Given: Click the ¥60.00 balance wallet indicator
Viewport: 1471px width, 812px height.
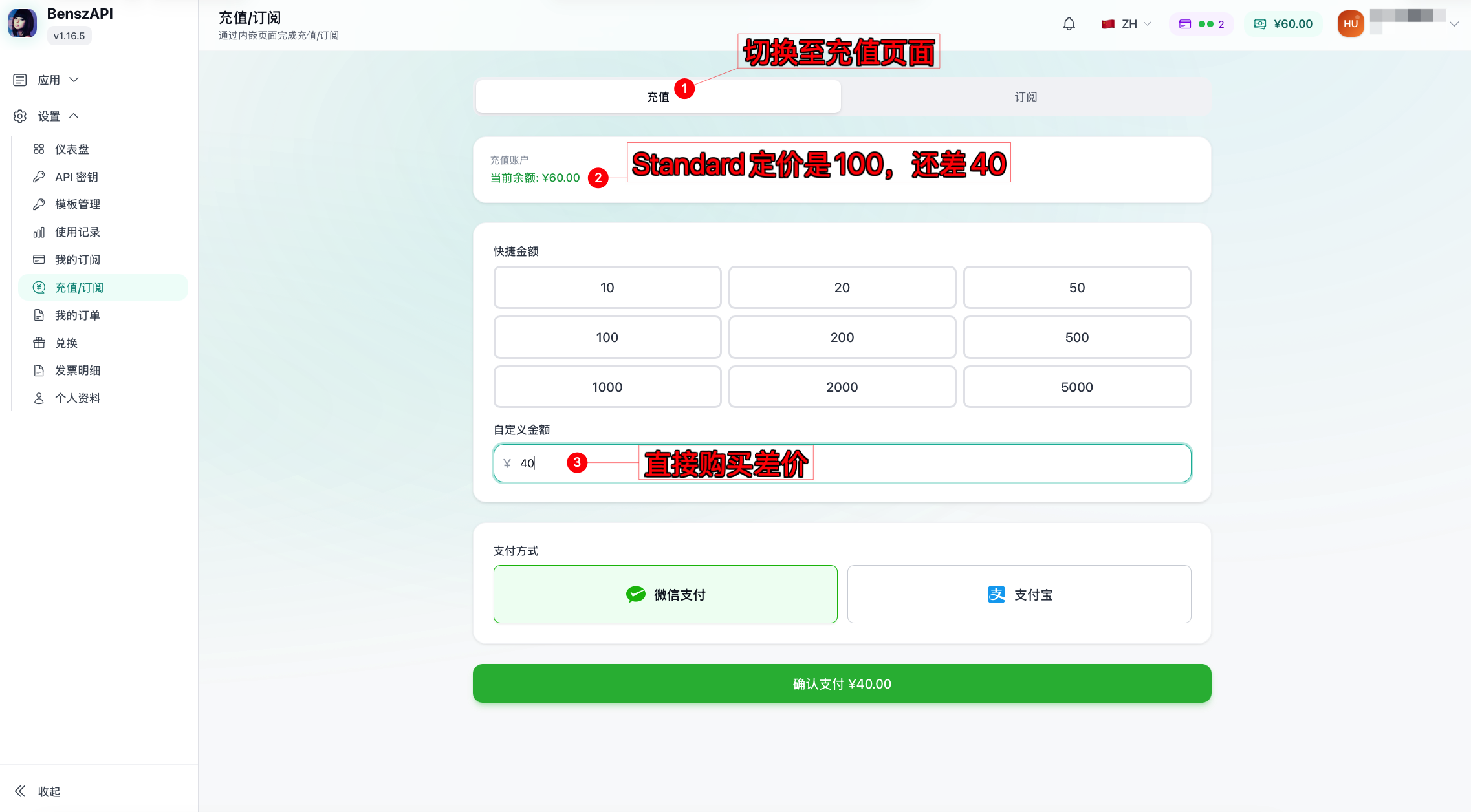Looking at the screenshot, I should coord(1283,24).
